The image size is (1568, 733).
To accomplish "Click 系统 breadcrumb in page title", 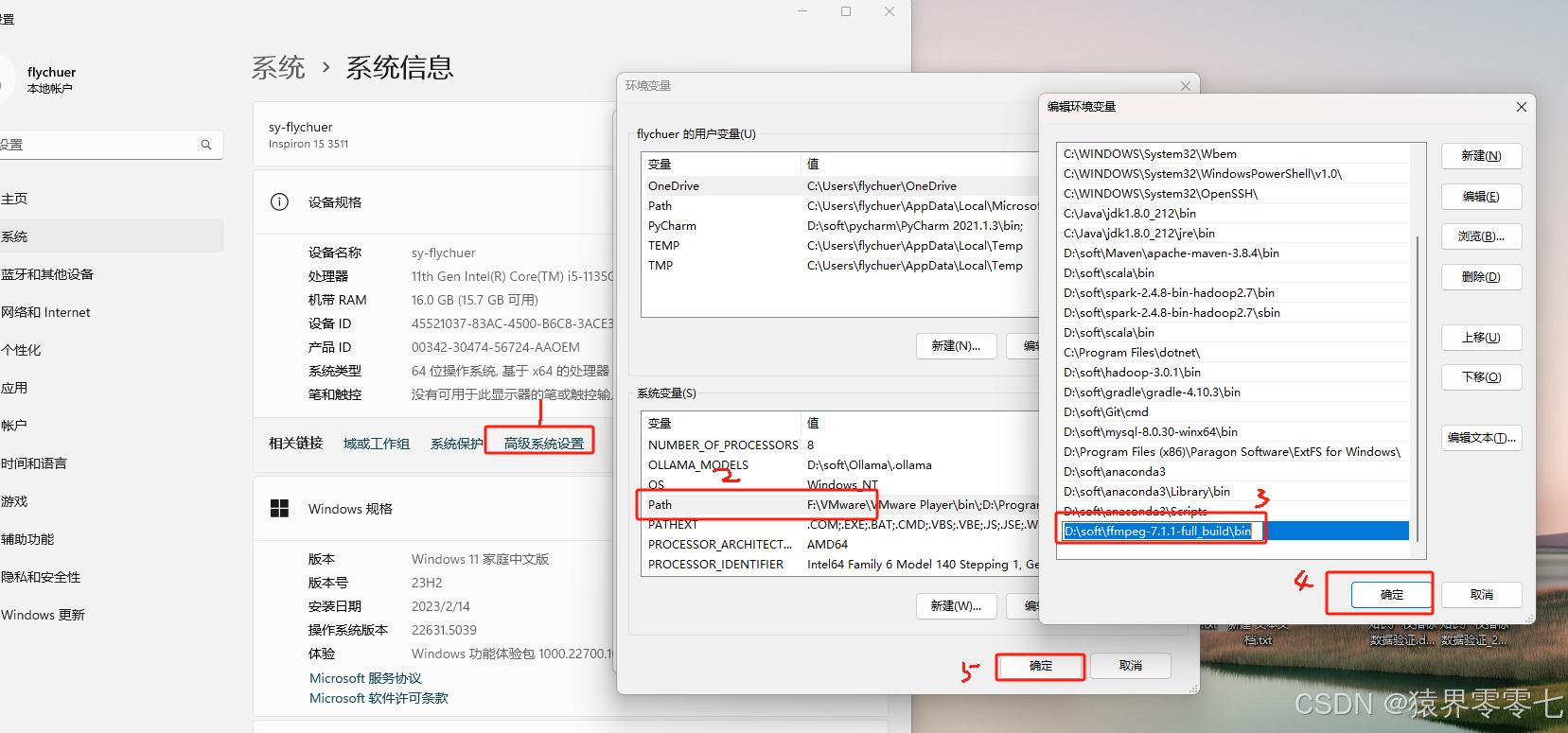I will [278, 67].
